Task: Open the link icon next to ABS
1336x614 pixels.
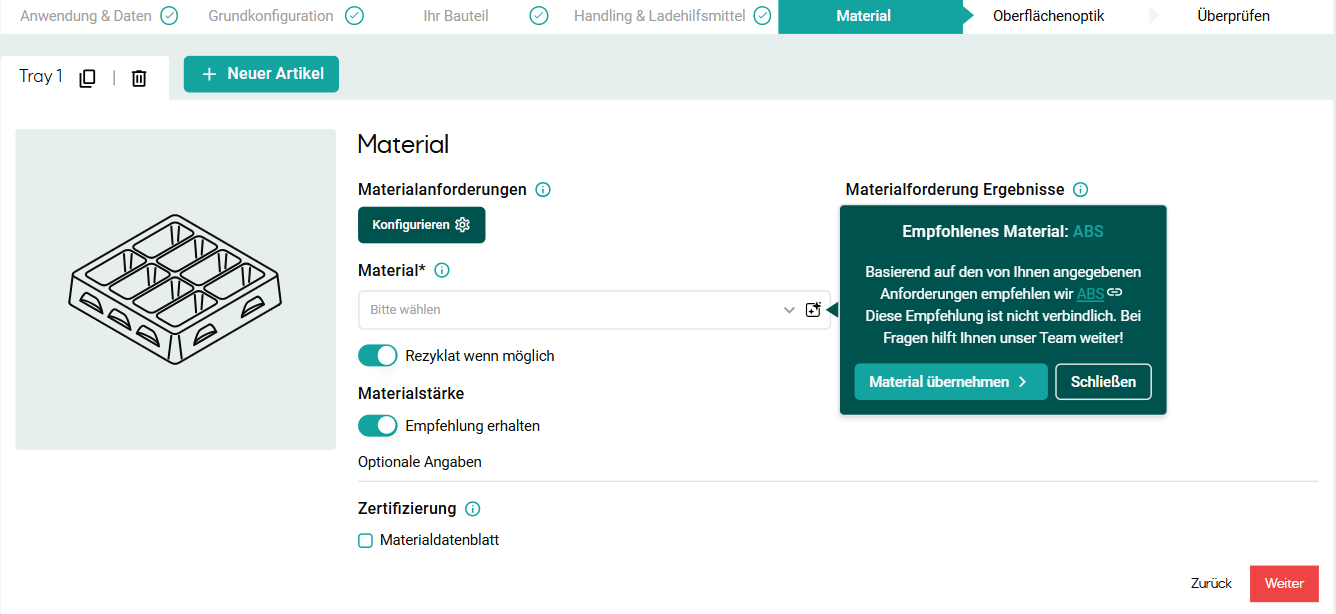Action: coord(1115,293)
